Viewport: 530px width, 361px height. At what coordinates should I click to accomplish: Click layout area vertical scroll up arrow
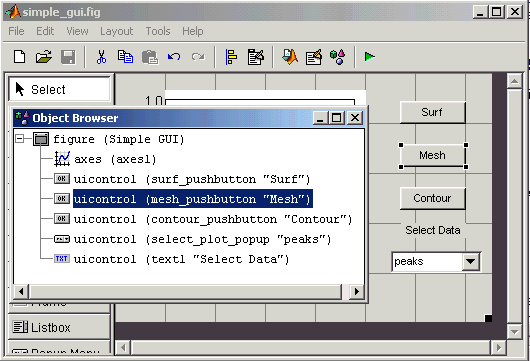(514, 81)
